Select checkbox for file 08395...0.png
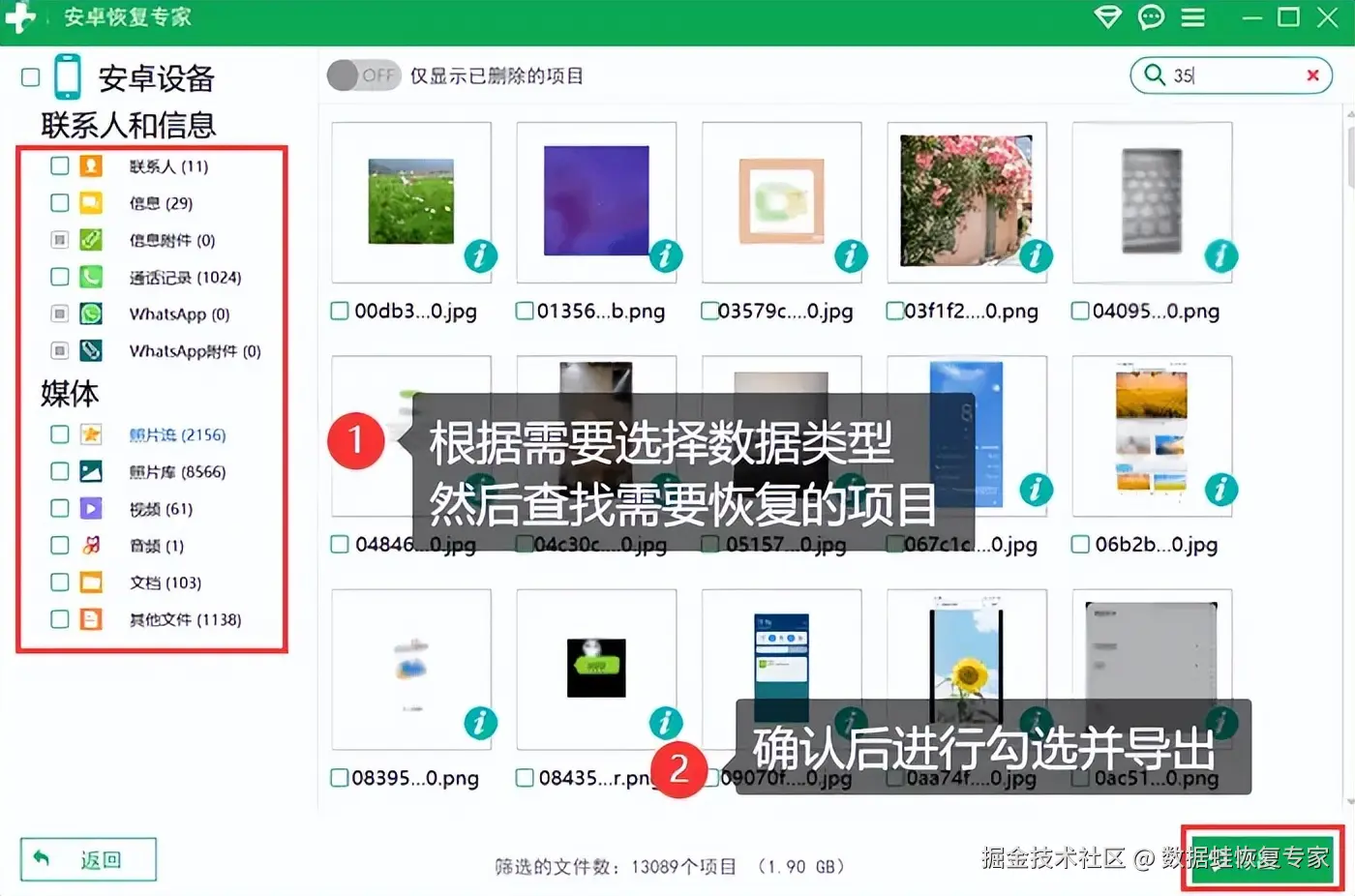The height and width of the screenshot is (896, 1355). click(340, 778)
